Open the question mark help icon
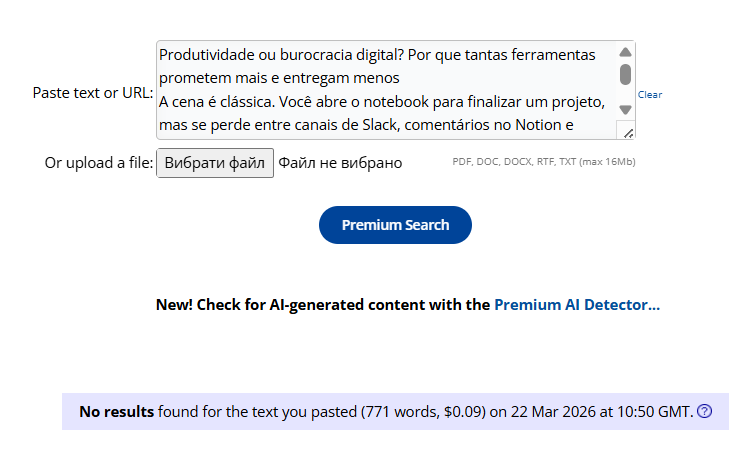This screenshot has height=454, width=745. point(705,411)
